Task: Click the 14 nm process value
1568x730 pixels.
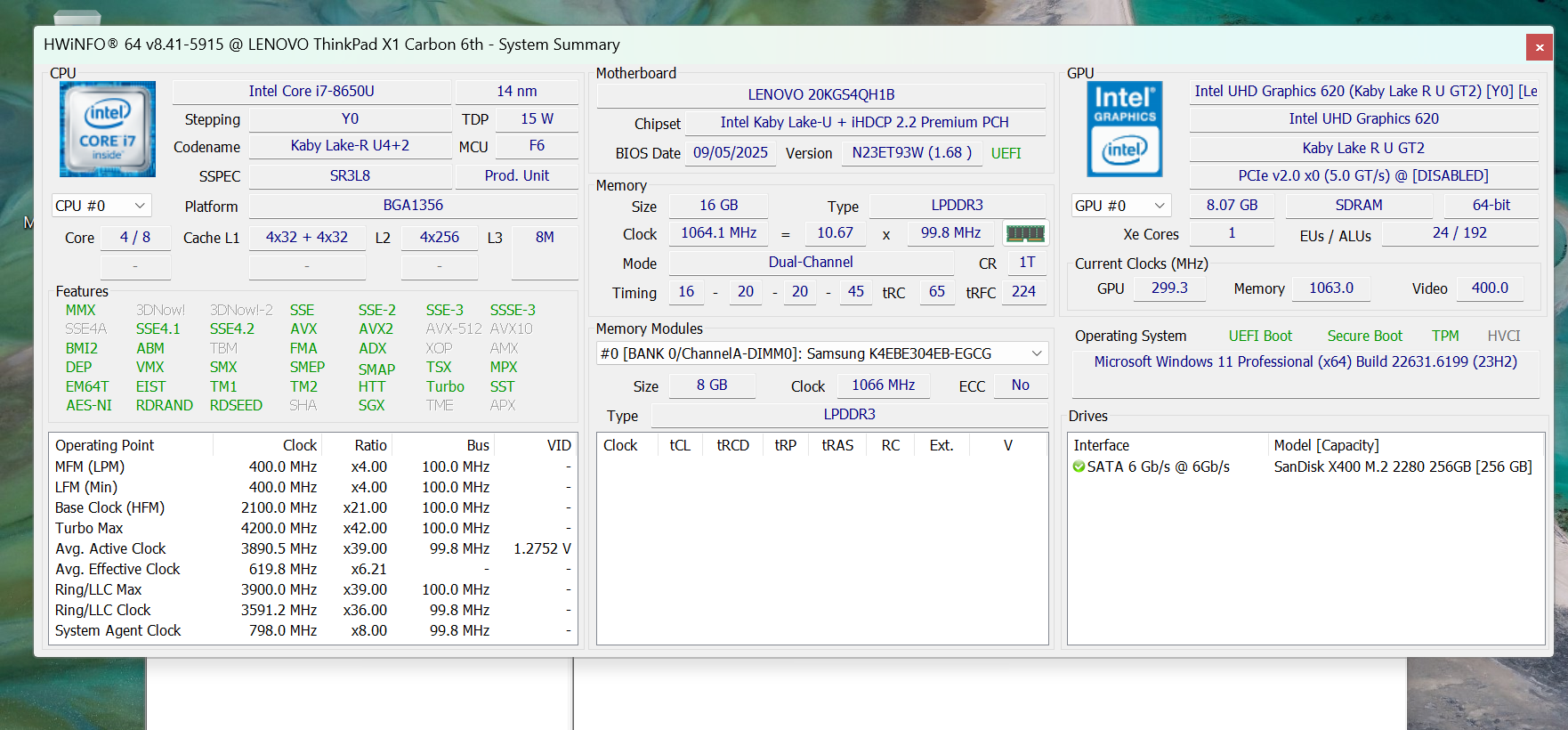Action: click(x=517, y=91)
